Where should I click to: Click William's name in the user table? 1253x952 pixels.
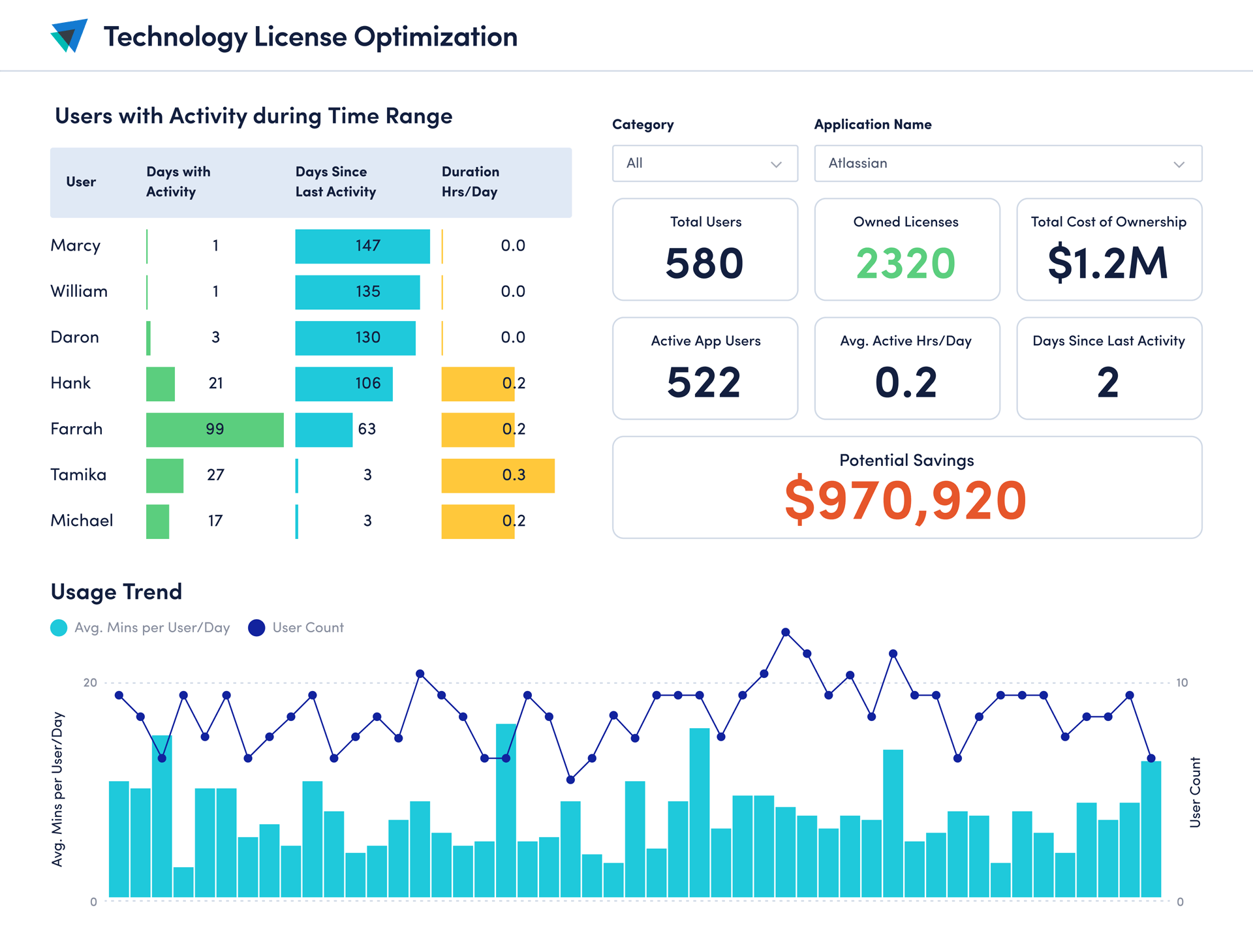point(79,292)
